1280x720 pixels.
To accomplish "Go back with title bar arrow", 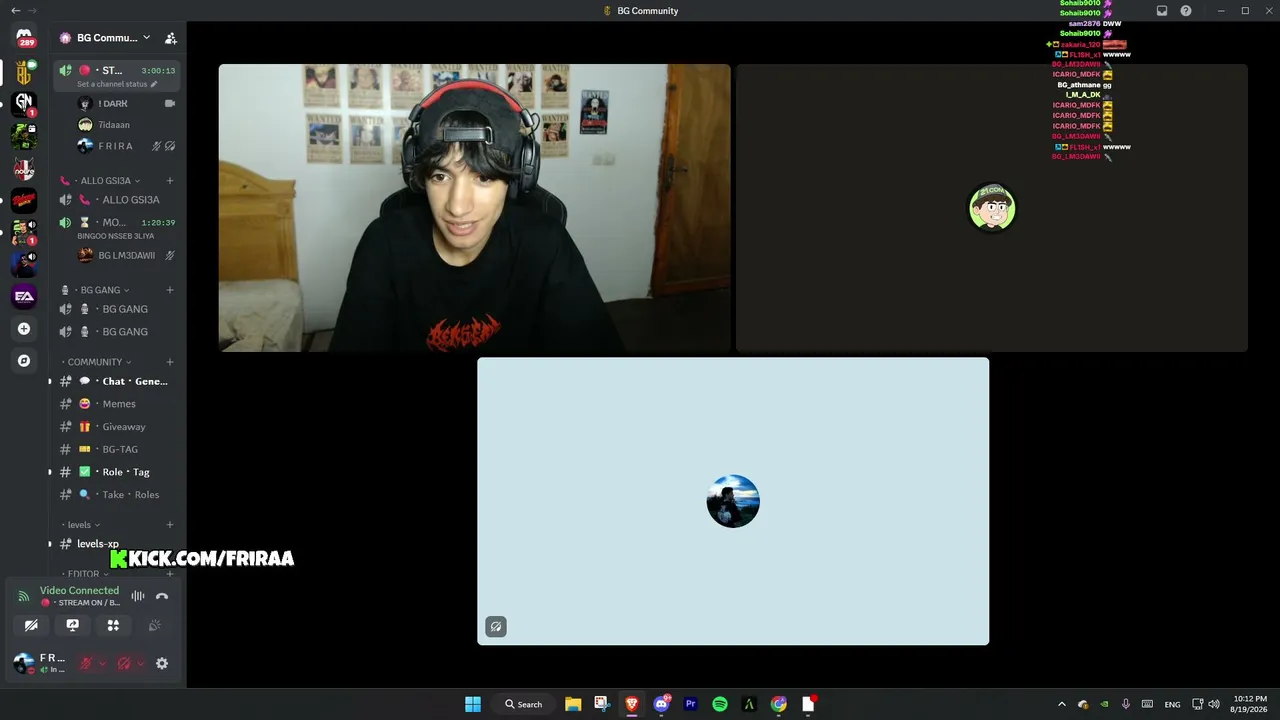I will coord(15,11).
